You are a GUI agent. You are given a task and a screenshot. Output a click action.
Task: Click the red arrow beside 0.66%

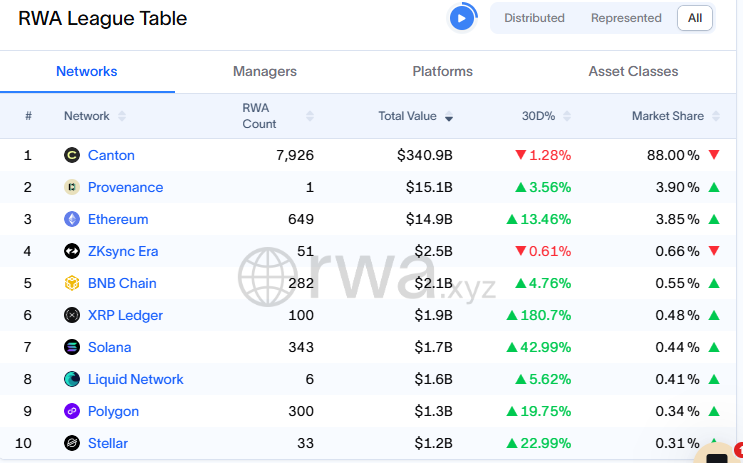(x=714, y=251)
